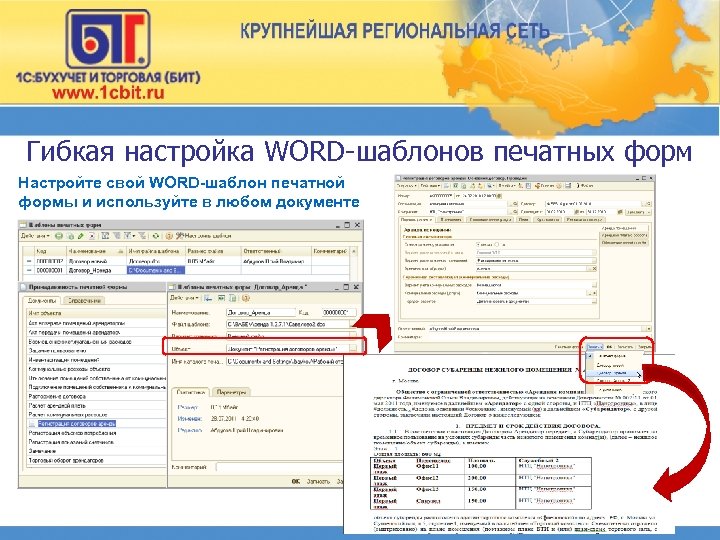Click Записать button in template form window
This screenshot has width=720, height=540.
[318, 482]
